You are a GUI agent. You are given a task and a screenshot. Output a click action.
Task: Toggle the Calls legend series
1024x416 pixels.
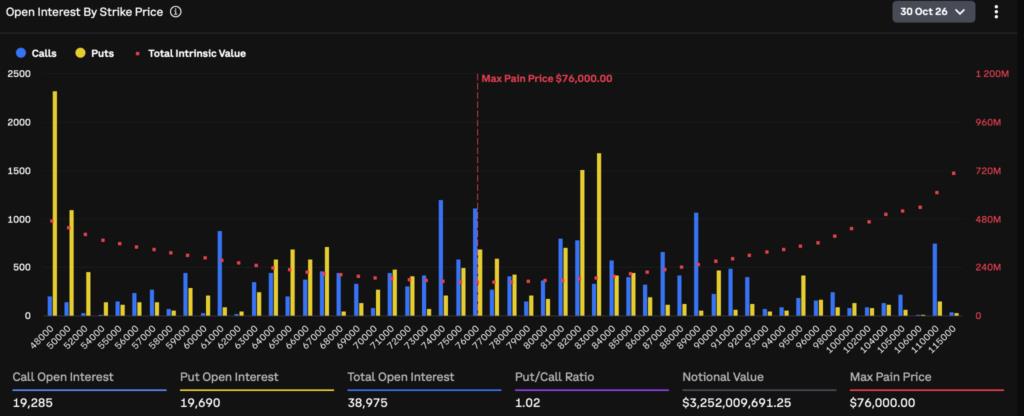coord(37,54)
